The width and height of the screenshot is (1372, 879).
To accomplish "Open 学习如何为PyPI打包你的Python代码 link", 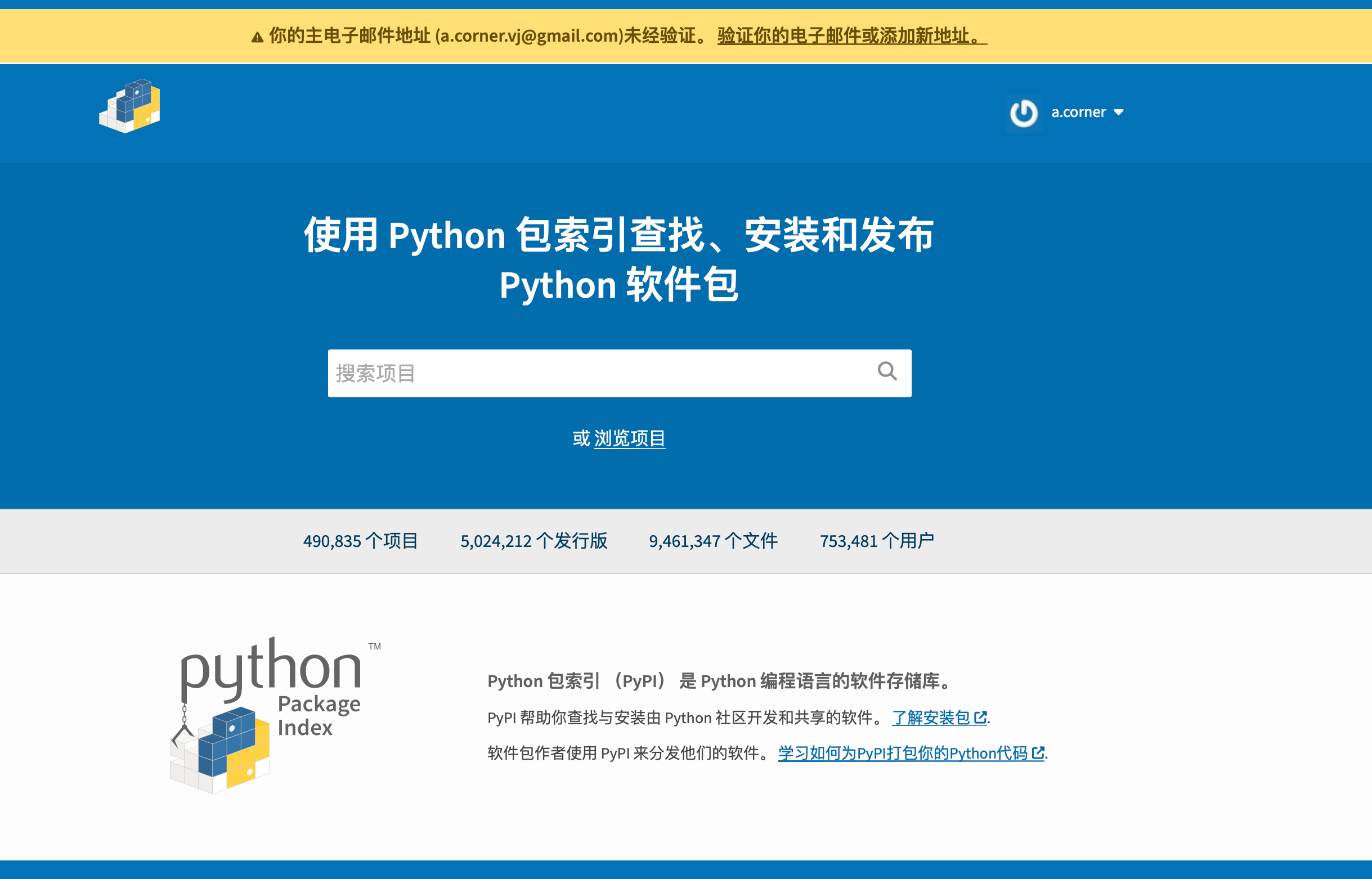I will click(x=902, y=753).
